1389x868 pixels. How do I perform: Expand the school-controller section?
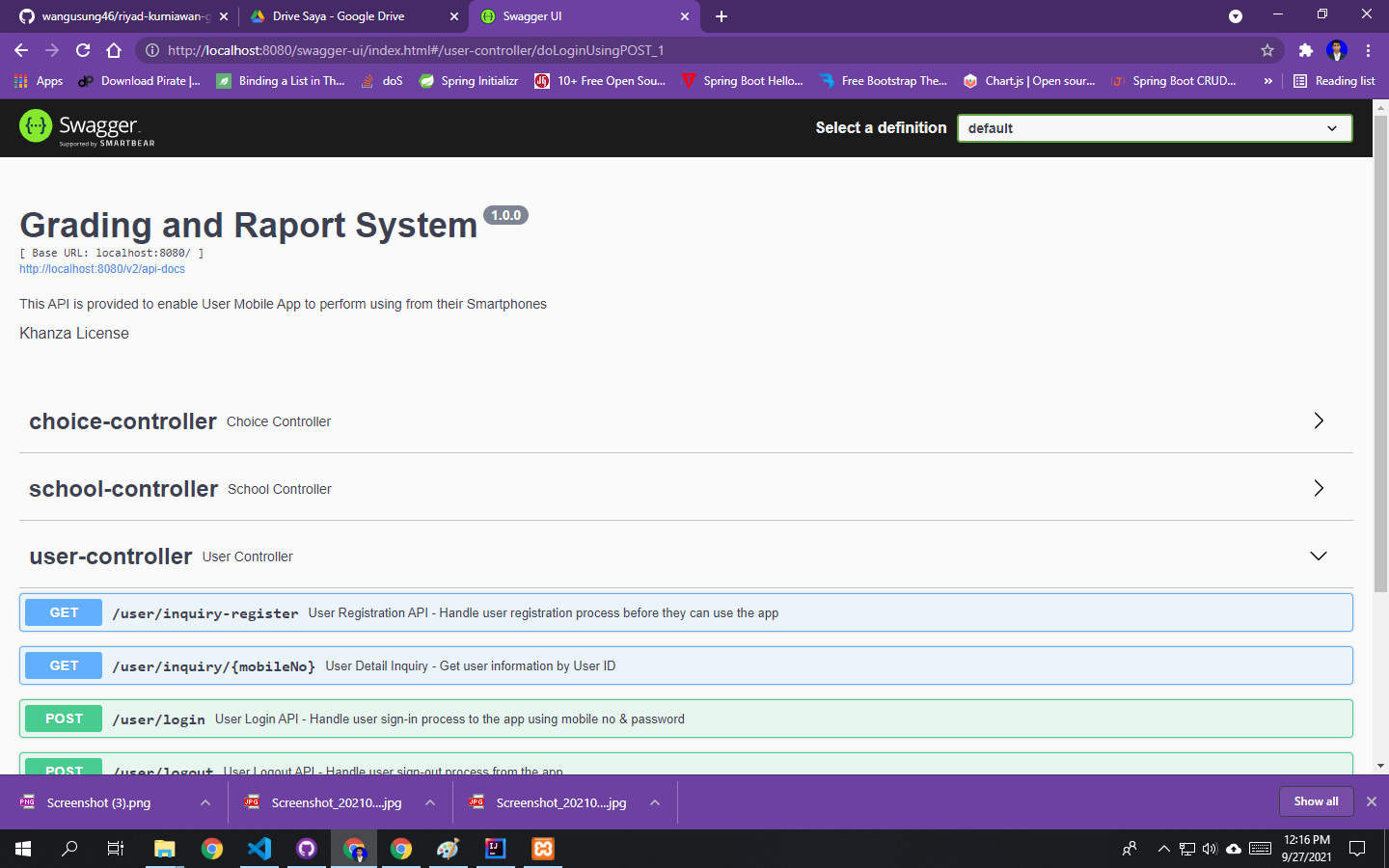(686, 488)
